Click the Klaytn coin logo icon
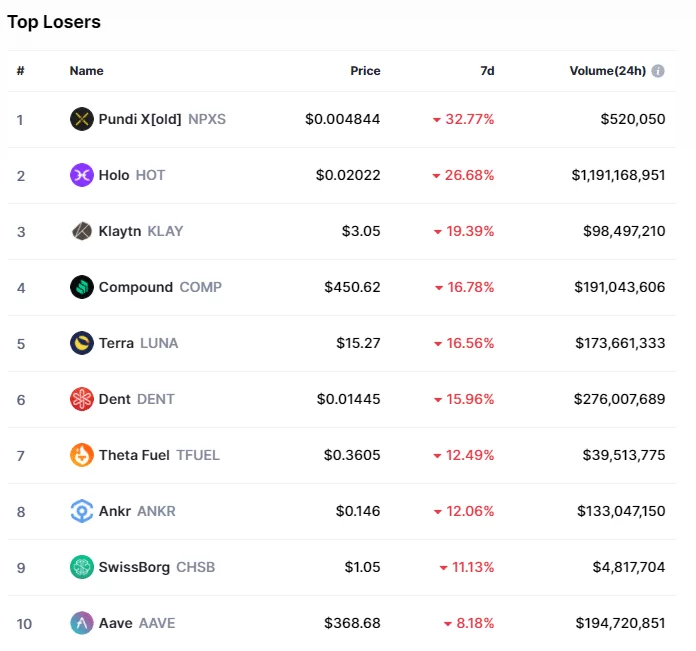 point(82,232)
